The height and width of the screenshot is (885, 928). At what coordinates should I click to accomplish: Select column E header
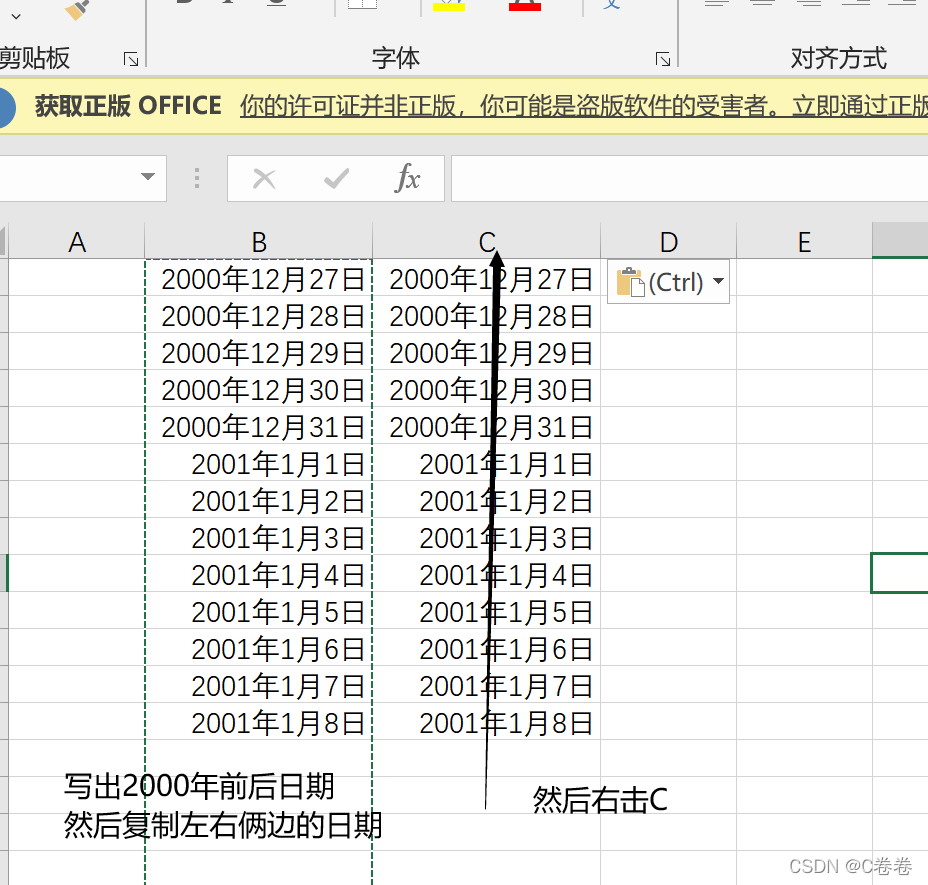coord(804,242)
